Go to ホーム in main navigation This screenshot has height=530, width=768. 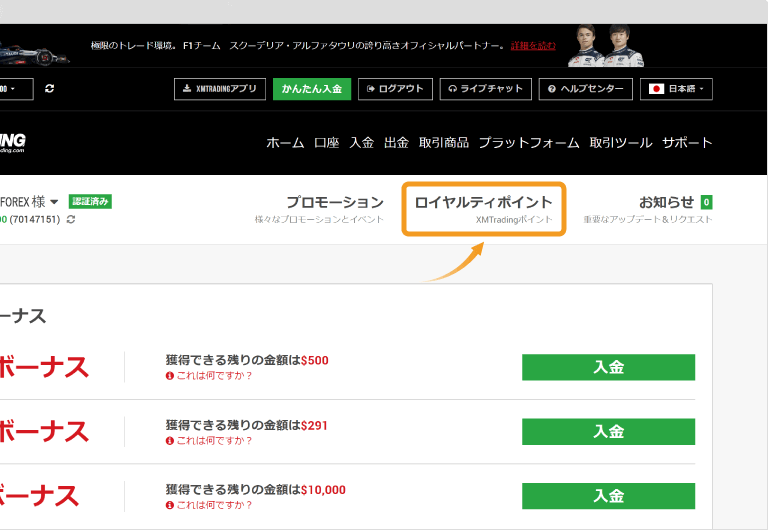click(x=285, y=143)
